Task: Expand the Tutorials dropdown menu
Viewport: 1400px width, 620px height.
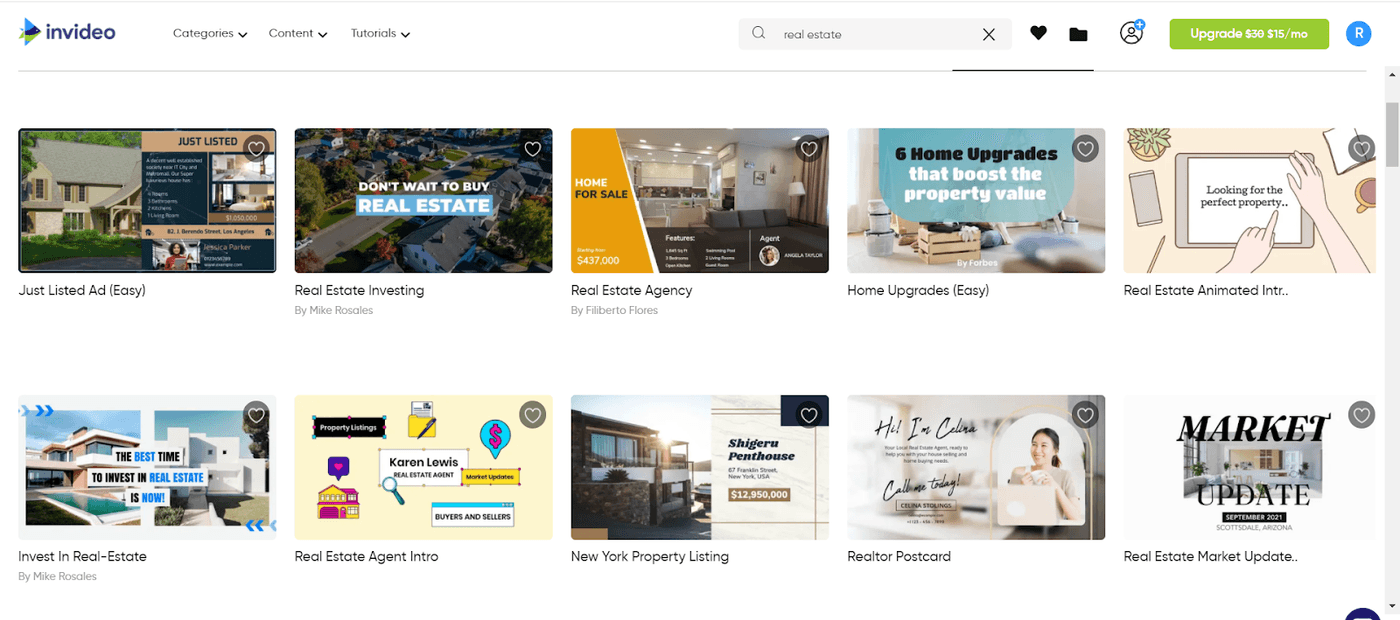Action: (380, 33)
